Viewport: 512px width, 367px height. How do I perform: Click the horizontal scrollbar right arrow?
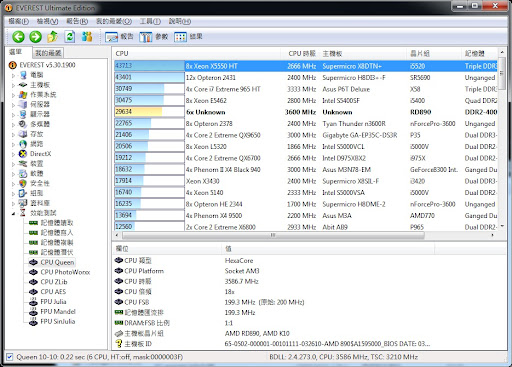(x=493, y=235)
